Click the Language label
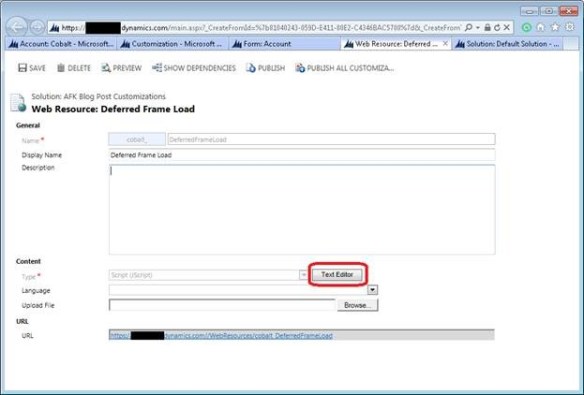 coord(36,290)
